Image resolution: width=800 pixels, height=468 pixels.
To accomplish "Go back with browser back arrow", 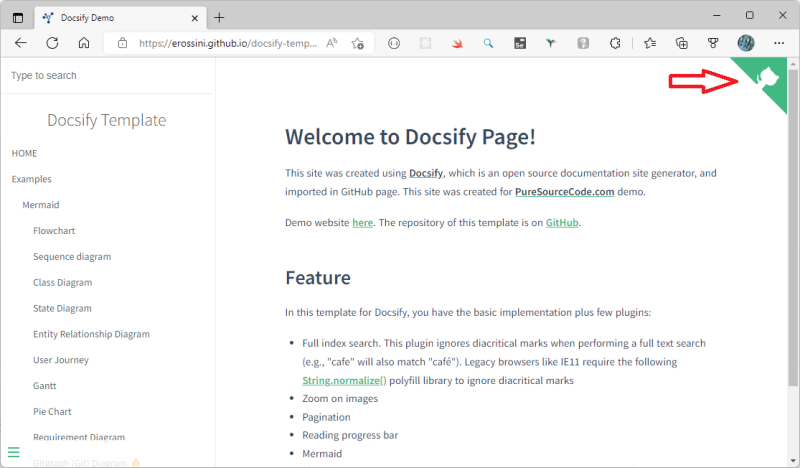I will point(20,43).
